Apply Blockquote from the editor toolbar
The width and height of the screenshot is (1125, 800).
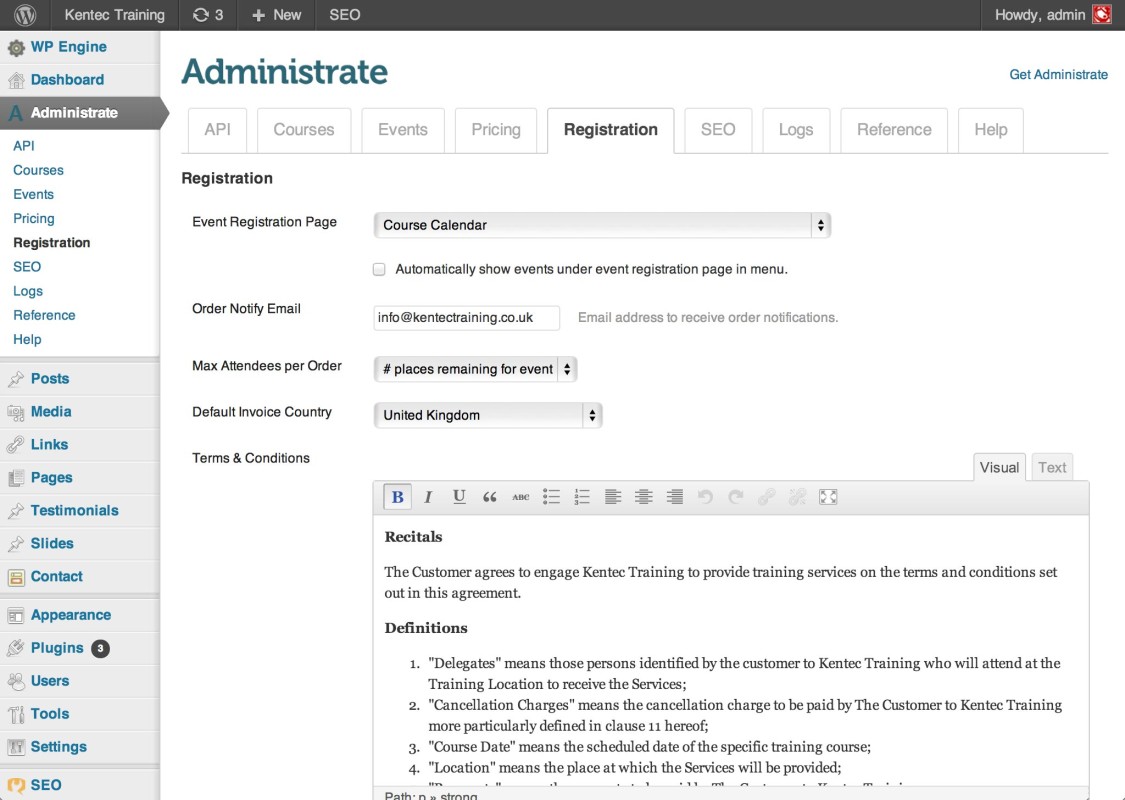[490, 497]
